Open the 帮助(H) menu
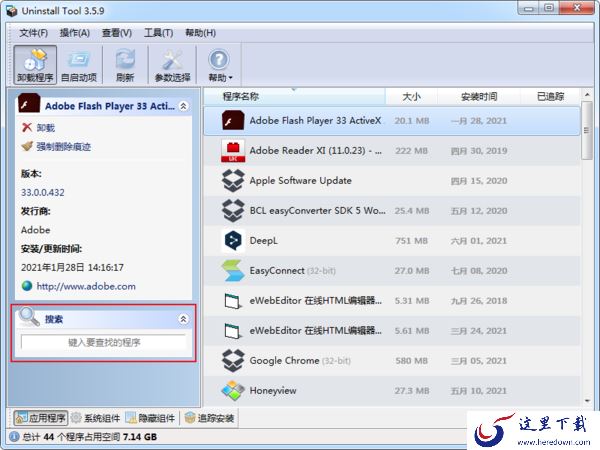This screenshot has width=600, height=450. tap(201, 33)
